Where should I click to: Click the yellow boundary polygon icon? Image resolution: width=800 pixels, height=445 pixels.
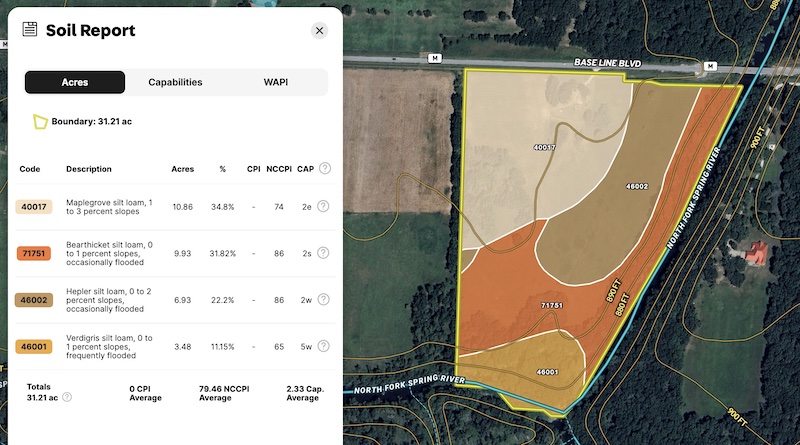pyautogui.click(x=40, y=122)
